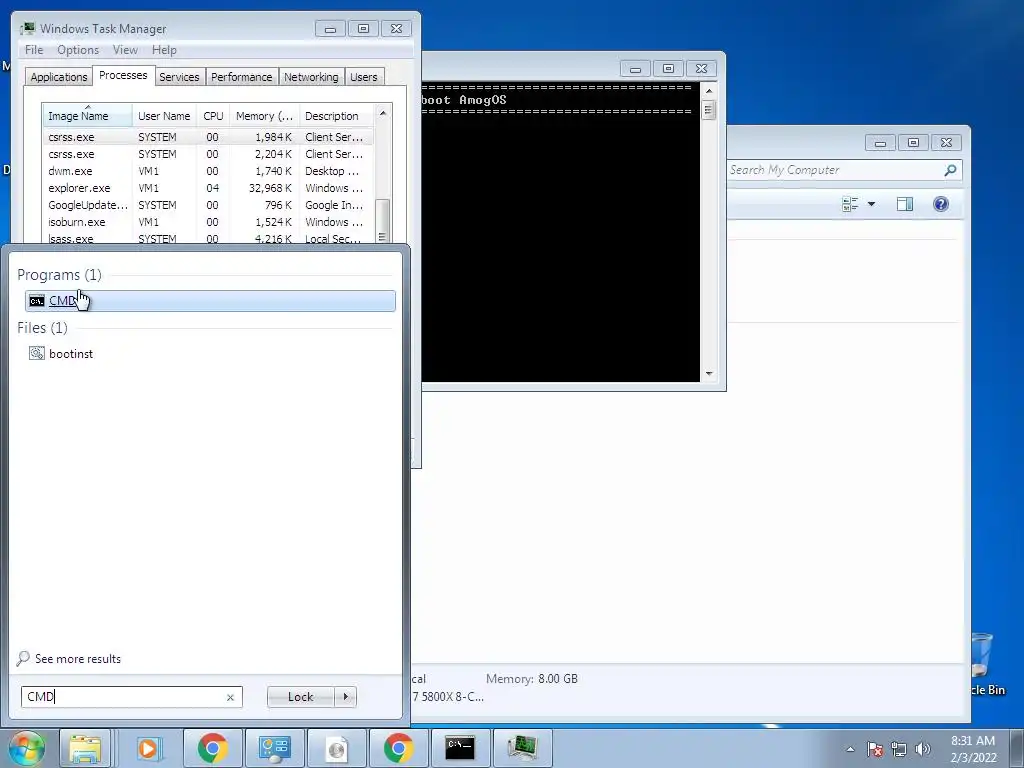Open Task Manager File menu
This screenshot has width=1024, height=768.
(x=34, y=50)
